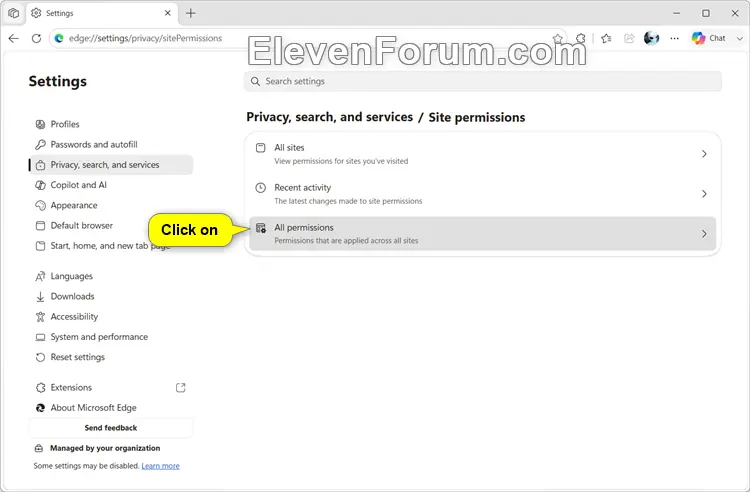Click the Send feedback button
The width and height of the screenshot is (750, 492).
point(110,428)
